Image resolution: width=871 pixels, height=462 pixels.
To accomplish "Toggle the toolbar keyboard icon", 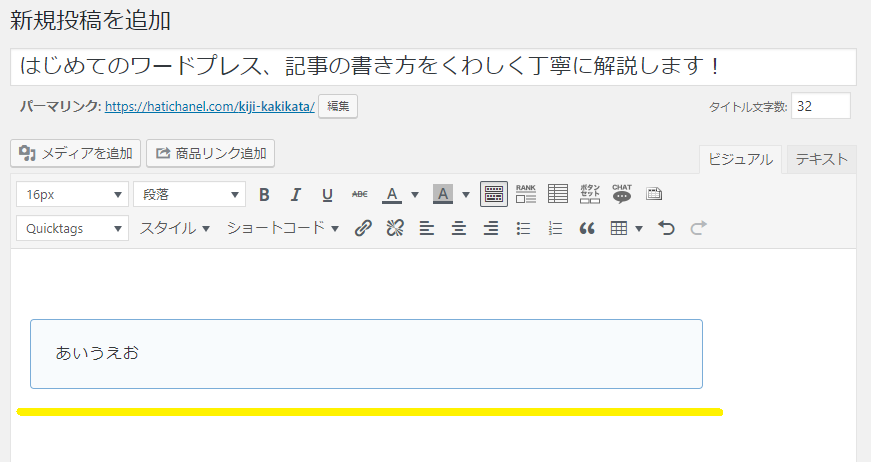I will point(494,194).
